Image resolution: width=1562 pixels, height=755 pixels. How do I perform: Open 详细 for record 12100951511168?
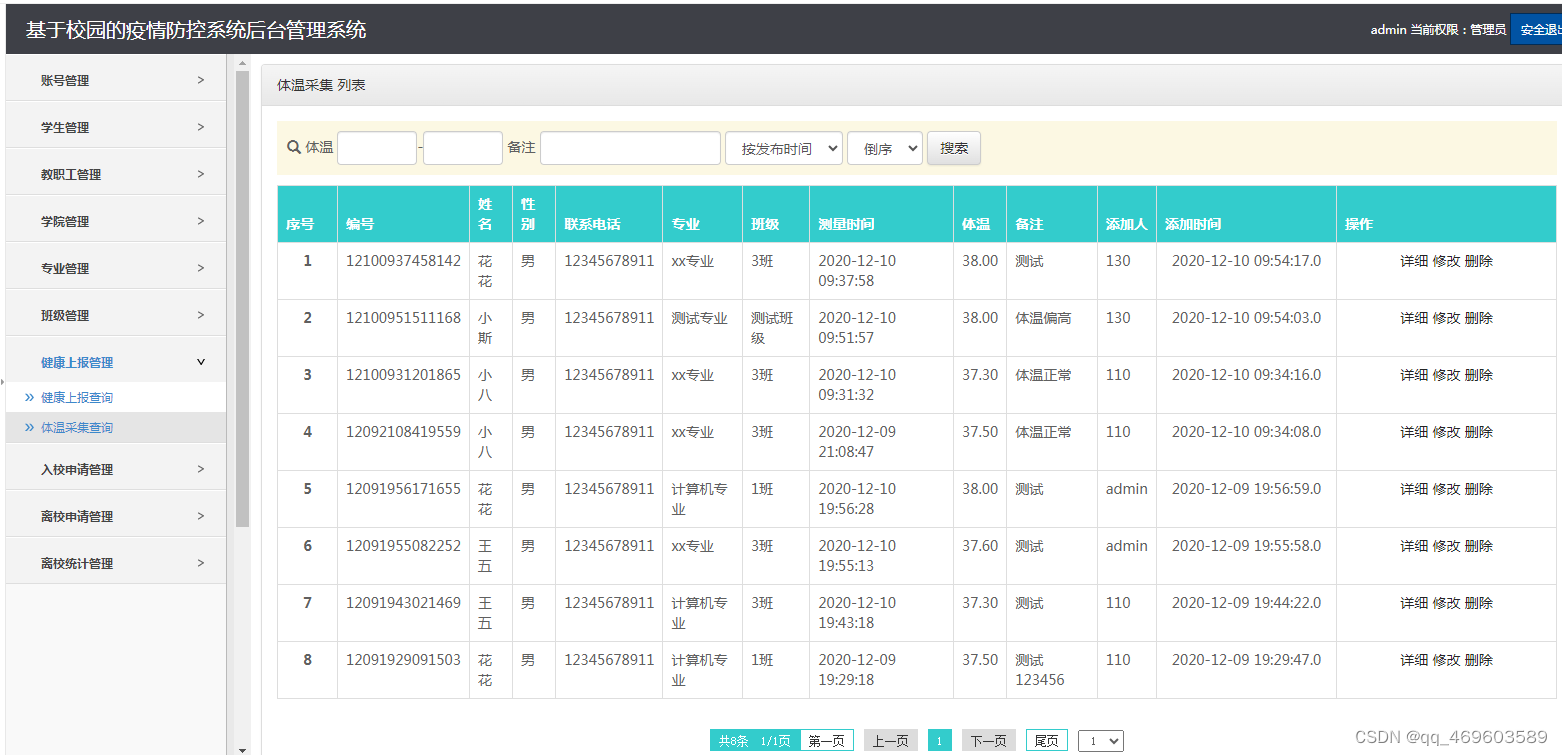point(1414,318)
